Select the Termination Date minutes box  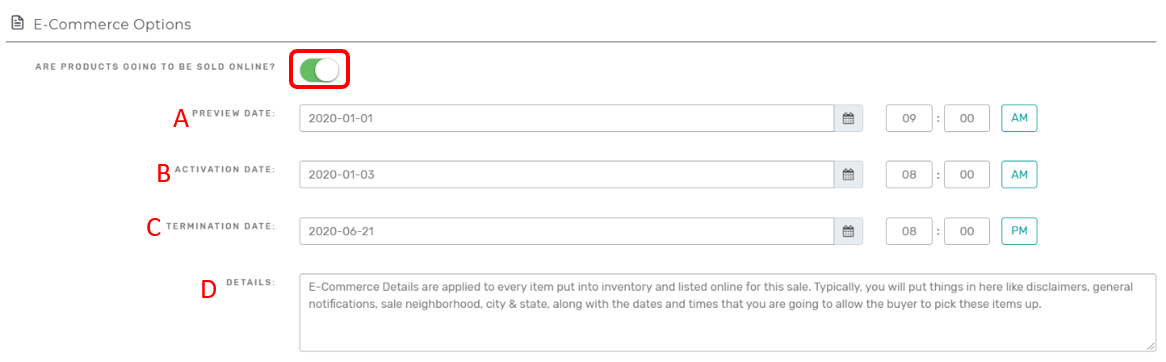pos(967,231)
